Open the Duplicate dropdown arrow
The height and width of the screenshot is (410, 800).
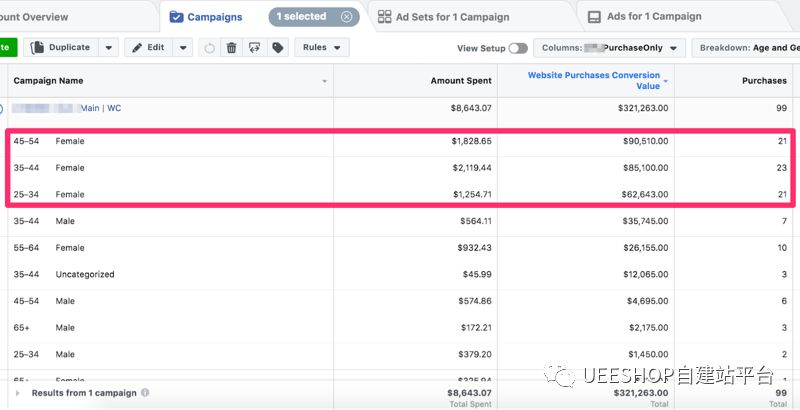tap(108, 48)
